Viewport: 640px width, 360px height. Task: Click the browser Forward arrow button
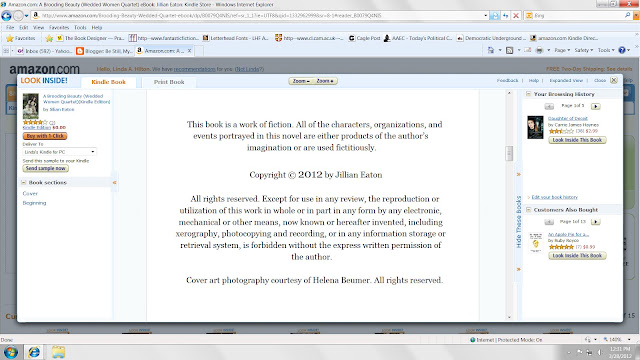(18, 16)
